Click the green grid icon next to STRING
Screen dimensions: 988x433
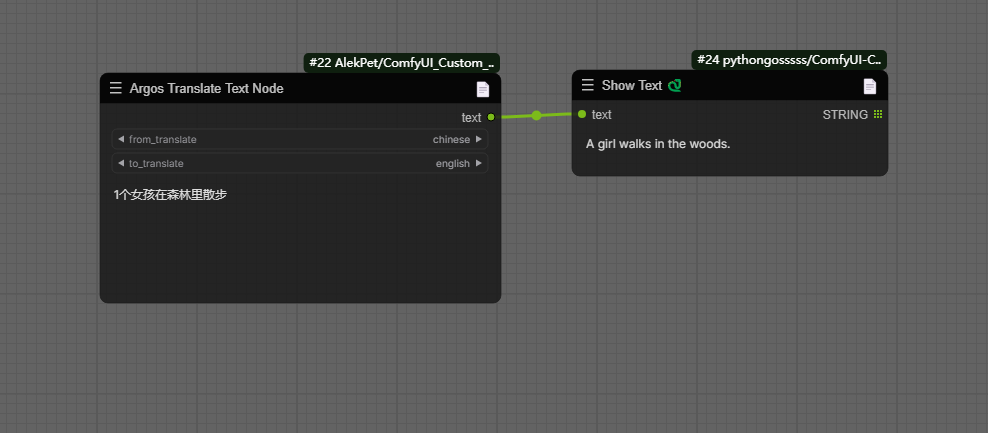click(878, 115)
